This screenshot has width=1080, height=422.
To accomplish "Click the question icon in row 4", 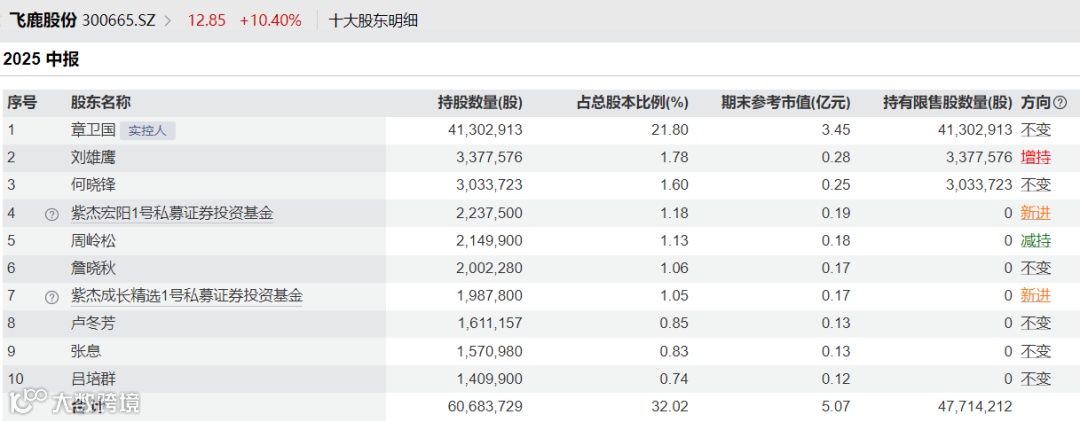I will tap(51, 215).
